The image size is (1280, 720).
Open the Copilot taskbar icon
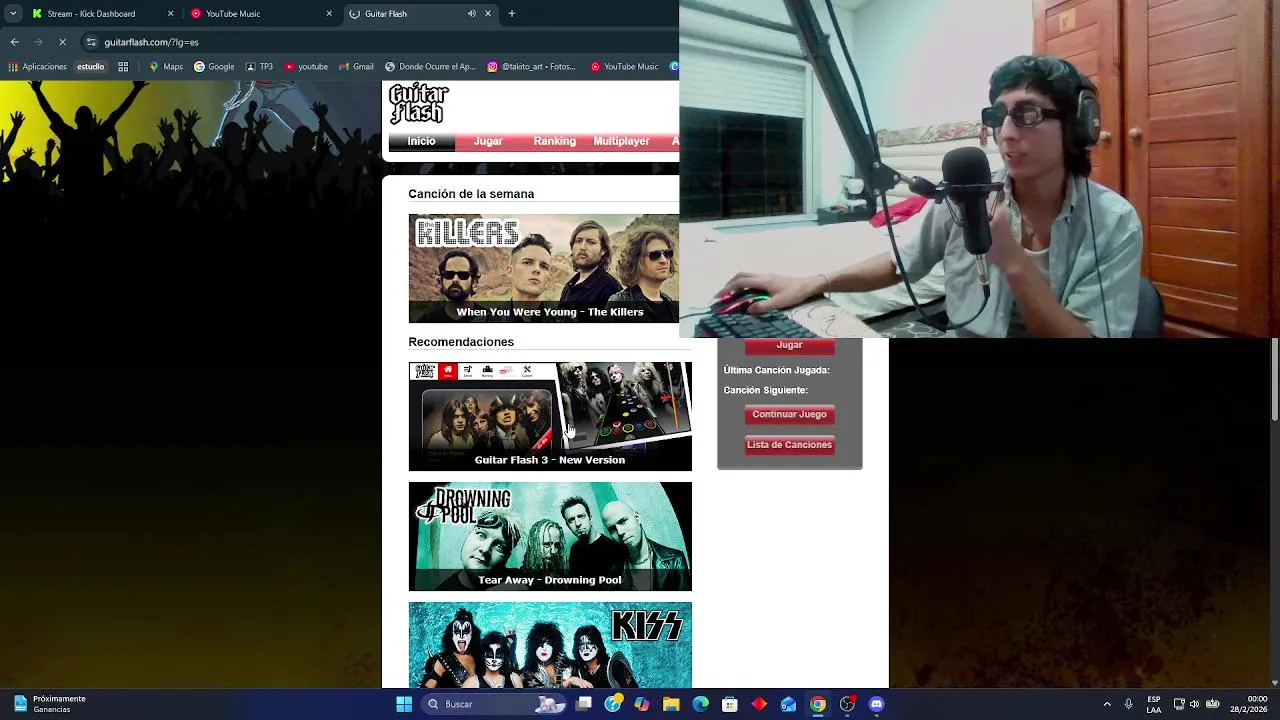(642, 704)
